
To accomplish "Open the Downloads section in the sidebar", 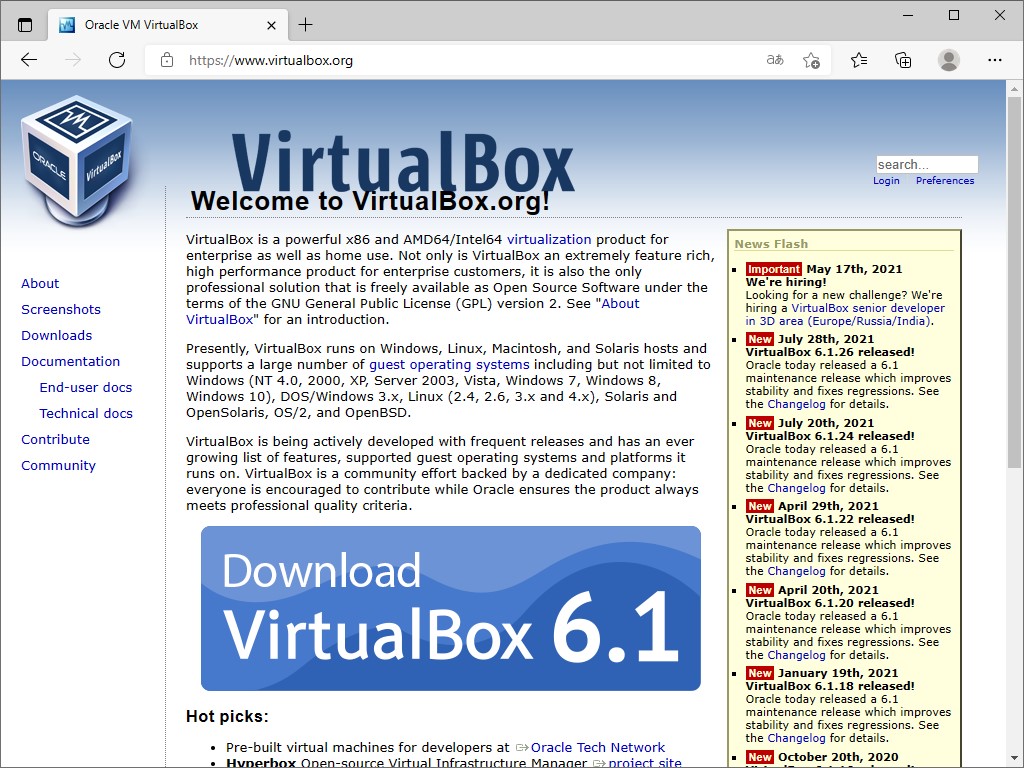I will click(x=56, y=335).
